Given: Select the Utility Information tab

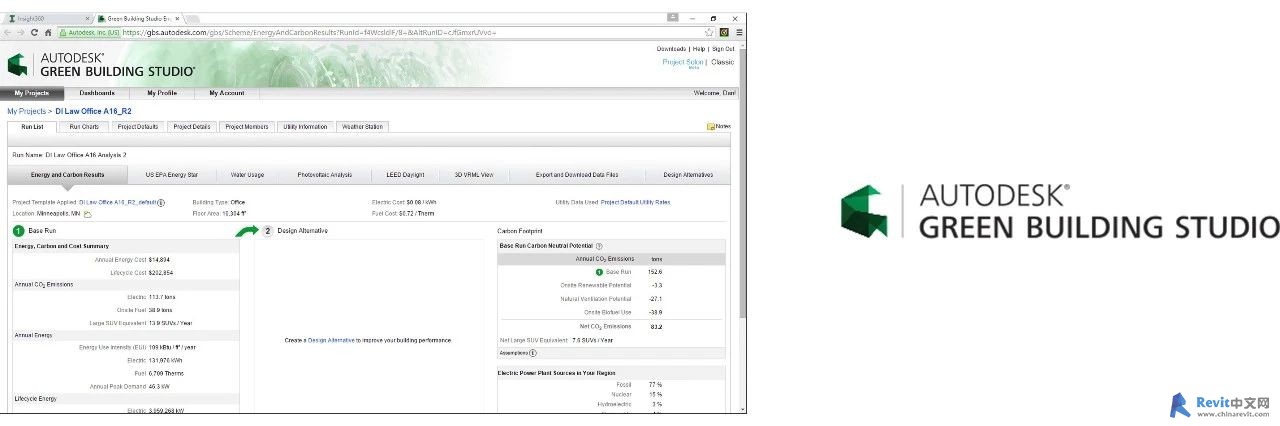Looking at the screenshot, I should pos(305,127).
